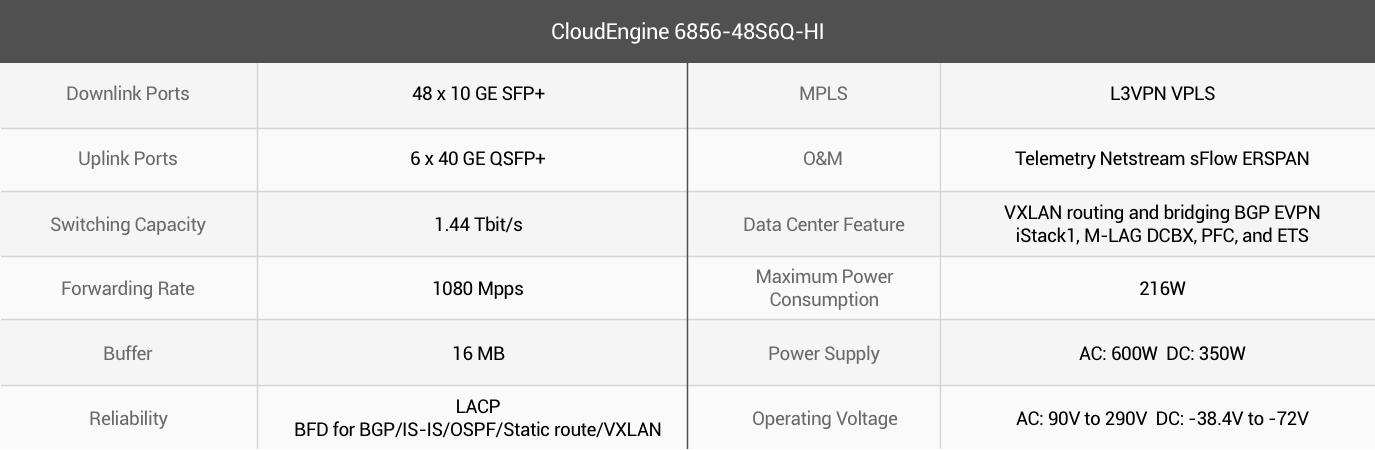Click the L3VPN VPLS value
Image resolution: width=1375 pixels, height=450 pixels.
[x=1156, y=94]
